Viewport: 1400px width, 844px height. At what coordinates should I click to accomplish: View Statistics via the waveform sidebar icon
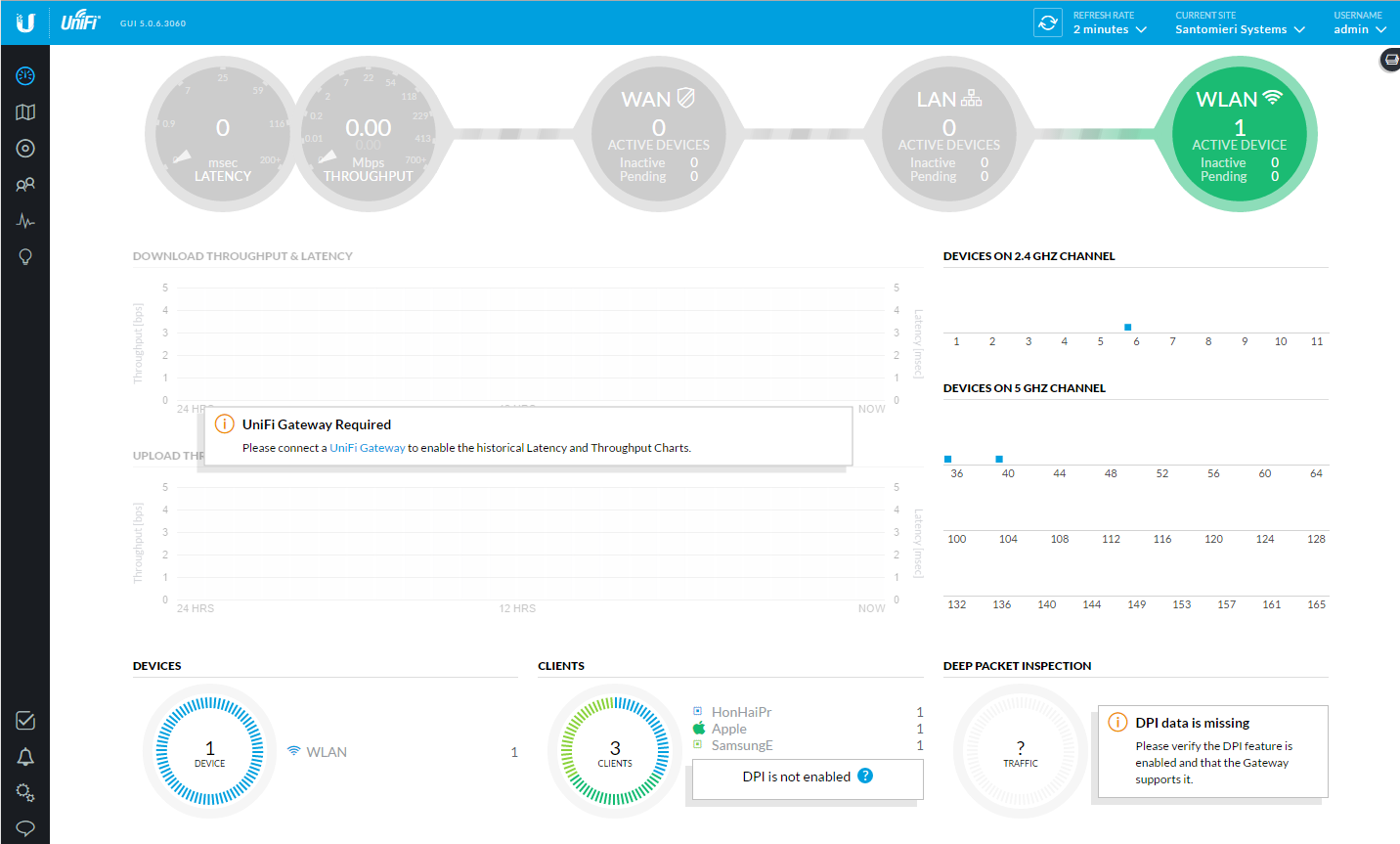tap(24, 220)
